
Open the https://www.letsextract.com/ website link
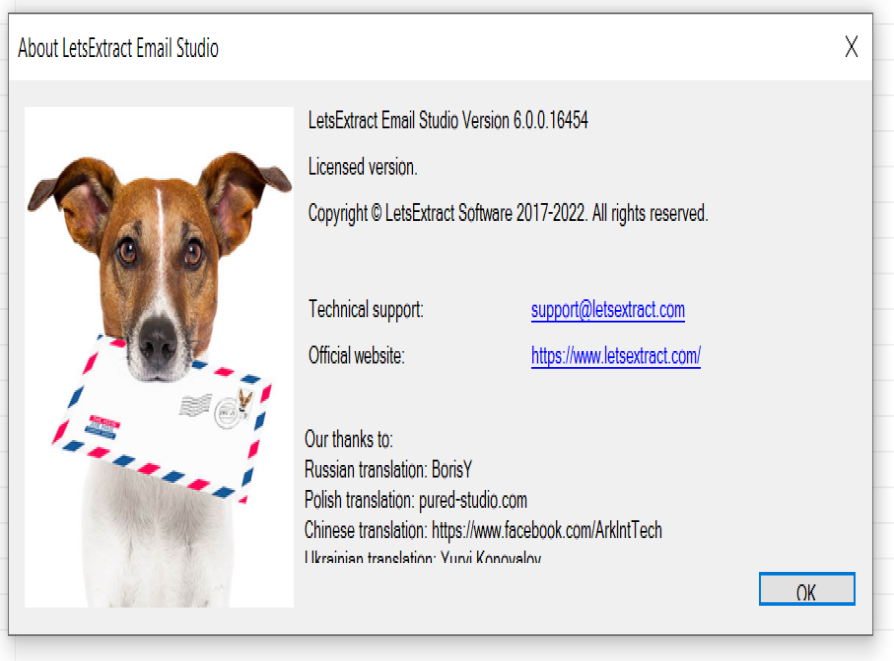(x=616, y=356)
